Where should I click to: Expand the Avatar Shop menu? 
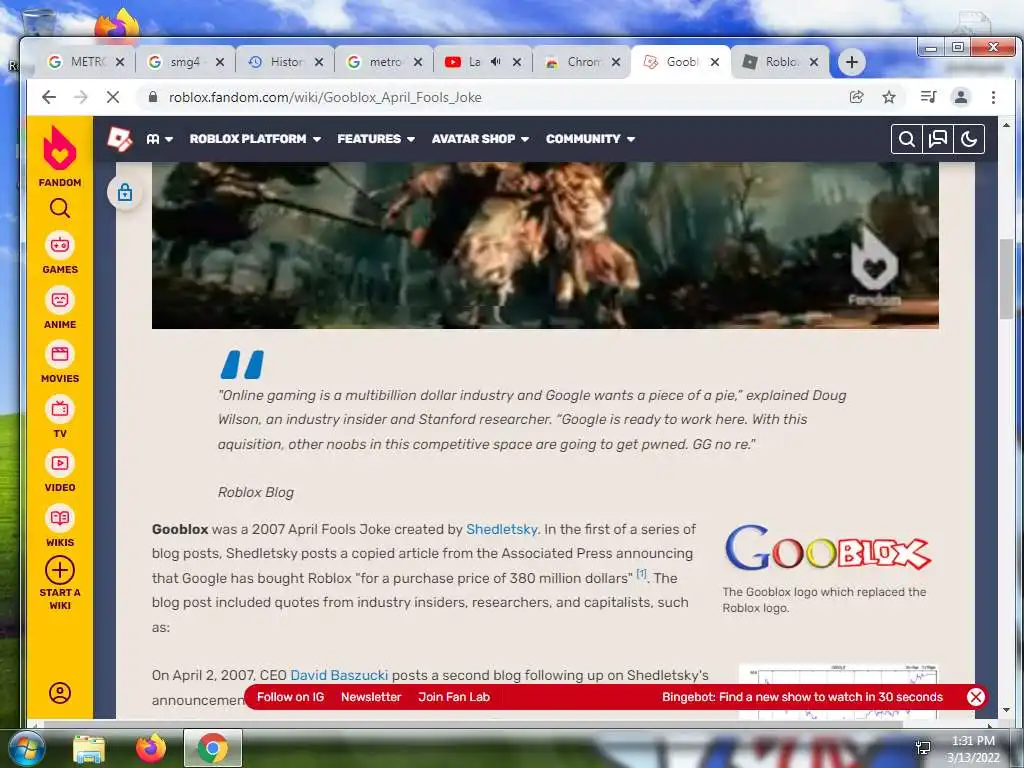click(480, 139)
